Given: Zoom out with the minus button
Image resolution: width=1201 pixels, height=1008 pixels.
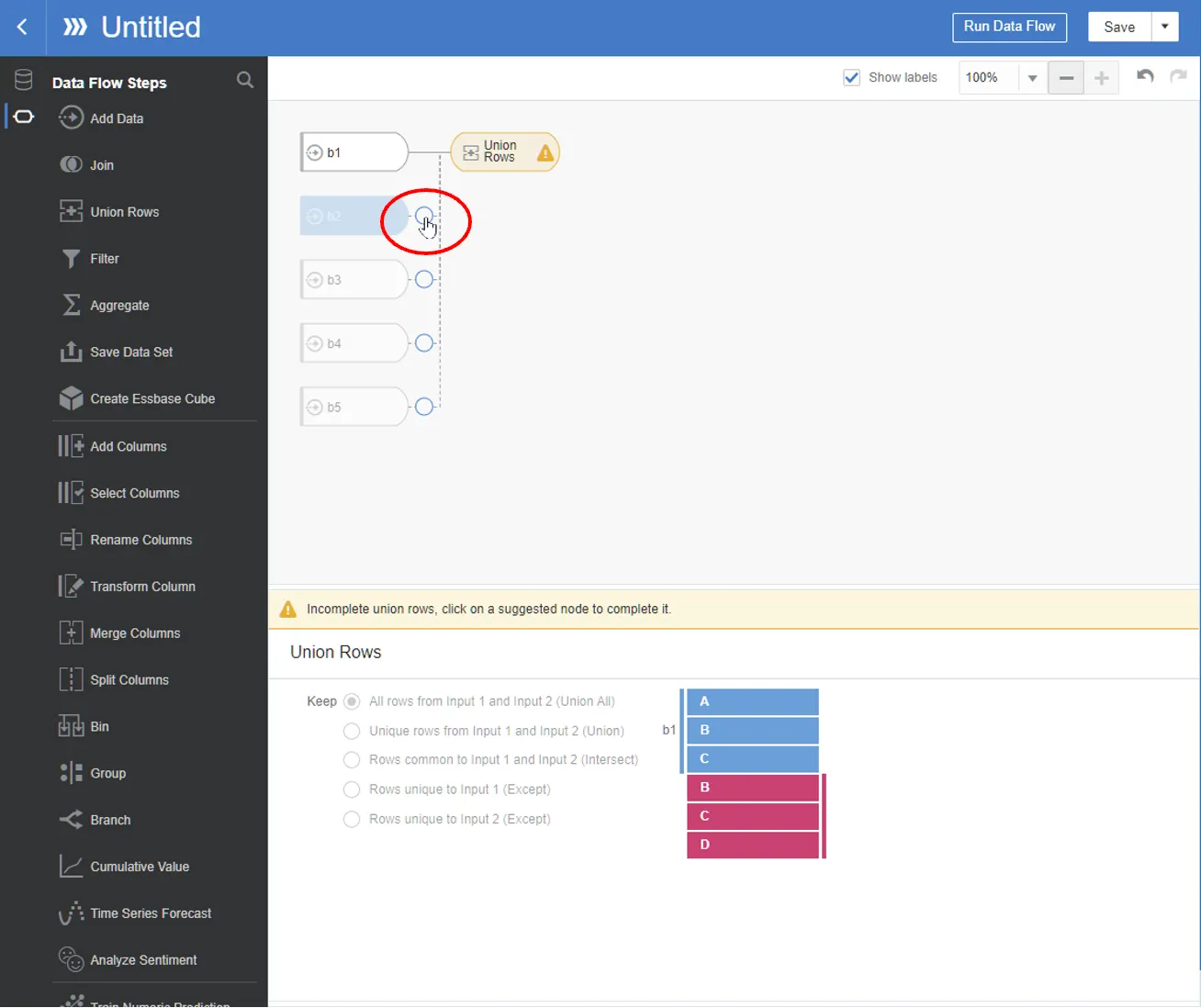Looking at the screenshot, I should [x=1066, y=78].
